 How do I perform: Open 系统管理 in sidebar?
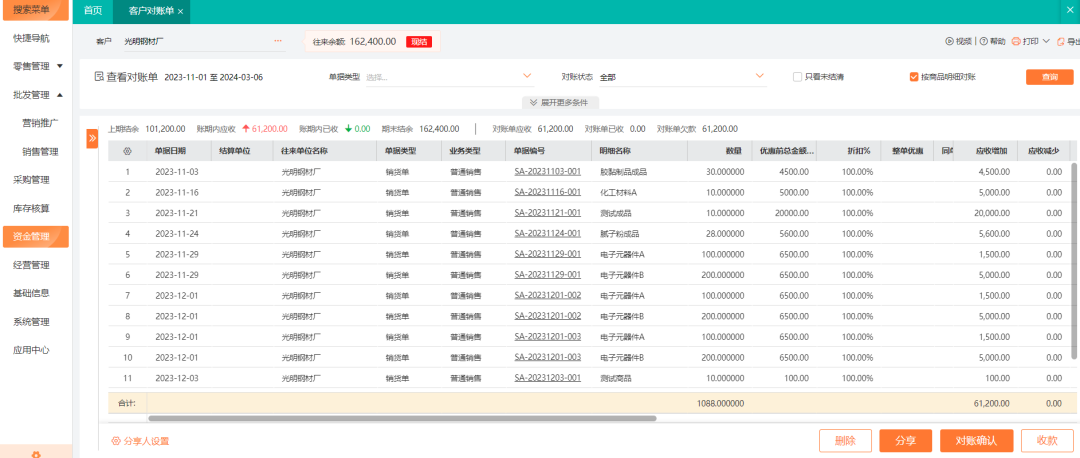[x=31, y=322]
